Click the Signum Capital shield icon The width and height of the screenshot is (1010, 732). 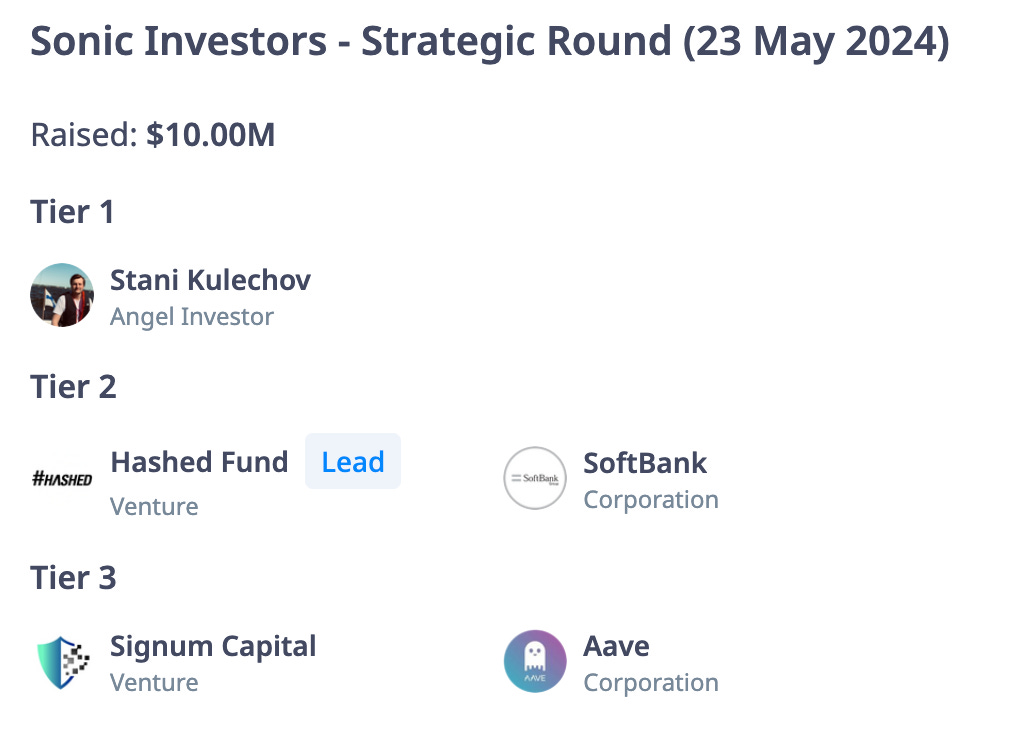pyautogui.click(x=62, y=662)
